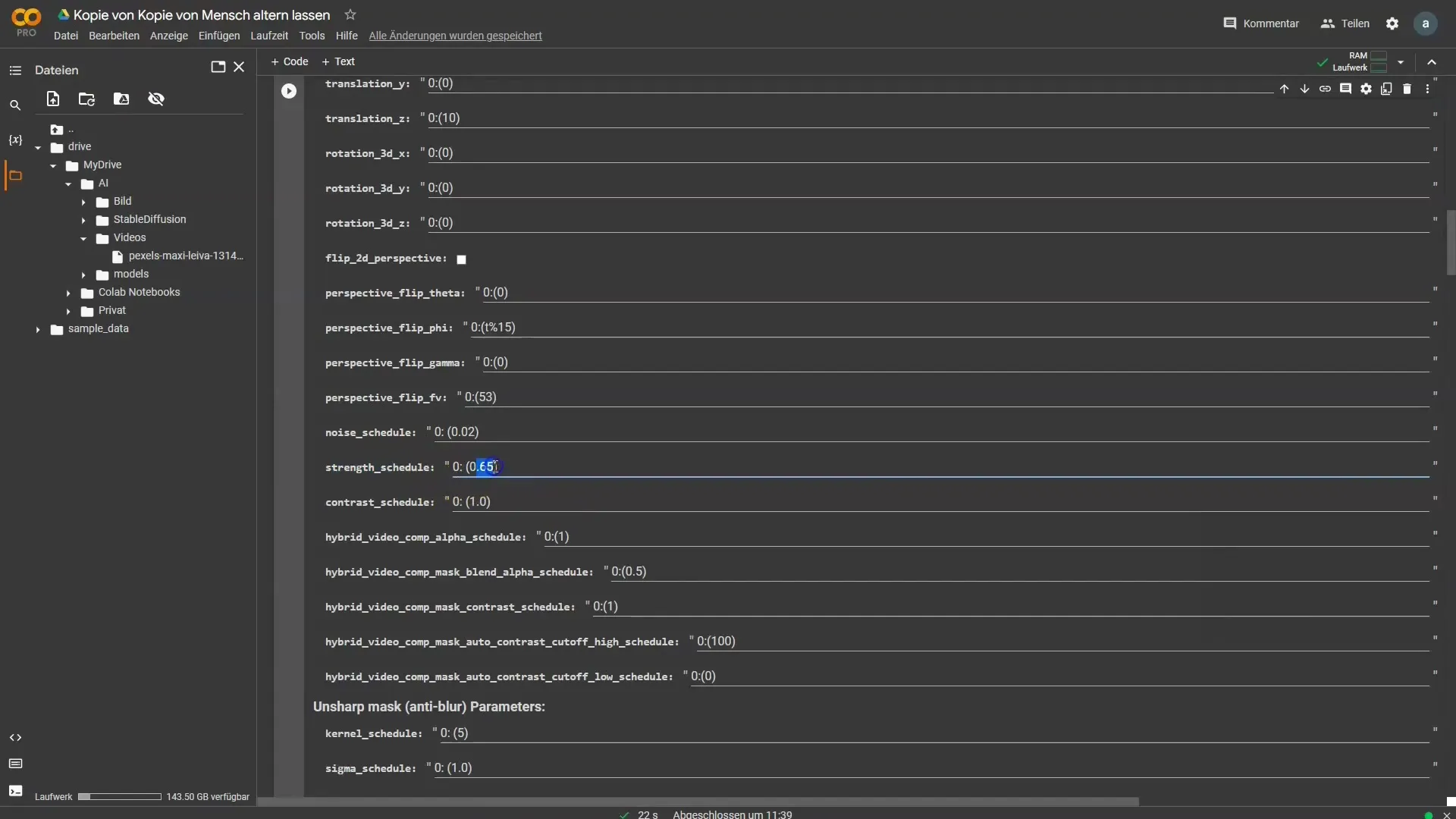This screenshot has height=819, width=1456.
Task: Move the cell down
Action: coord(1304,89)
